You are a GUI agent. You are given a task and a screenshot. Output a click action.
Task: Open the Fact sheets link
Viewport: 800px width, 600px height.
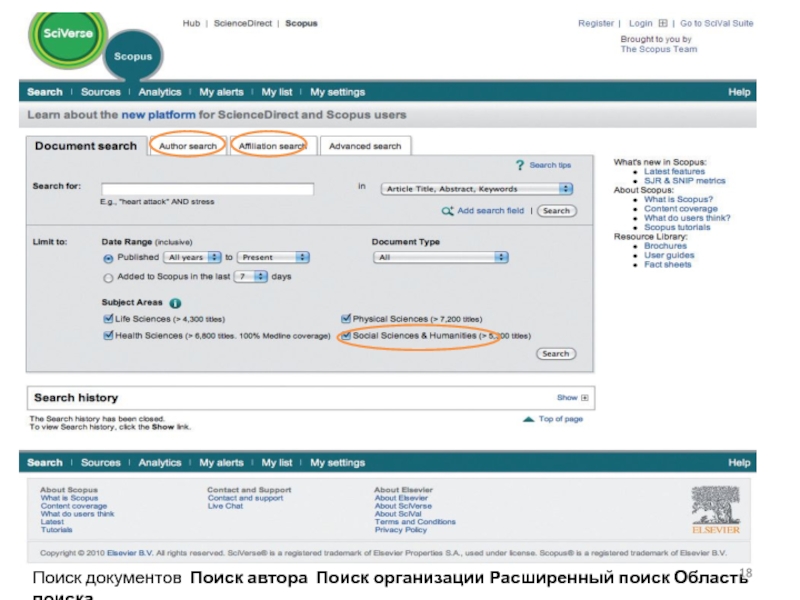click(x=667, y=264)
